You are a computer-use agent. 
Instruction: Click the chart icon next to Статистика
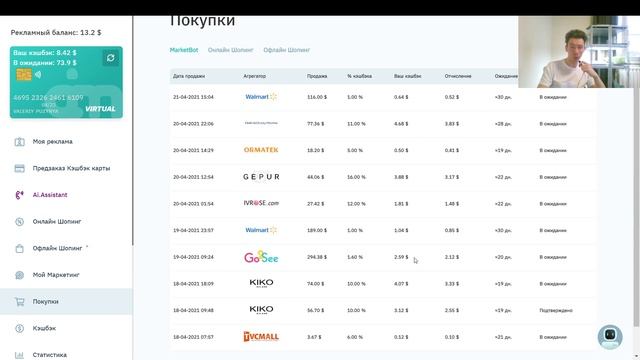coord(20,355)
